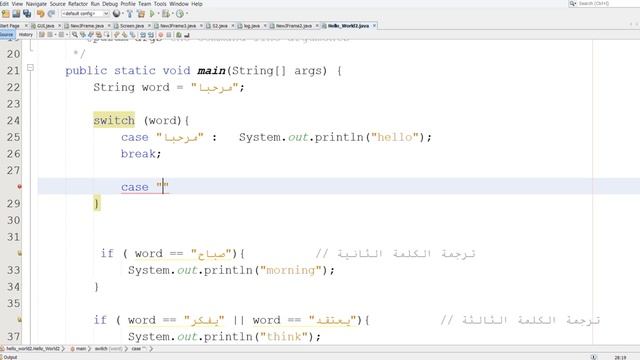Click the Toggle Bookmark icon

click(x=133, y=35)
